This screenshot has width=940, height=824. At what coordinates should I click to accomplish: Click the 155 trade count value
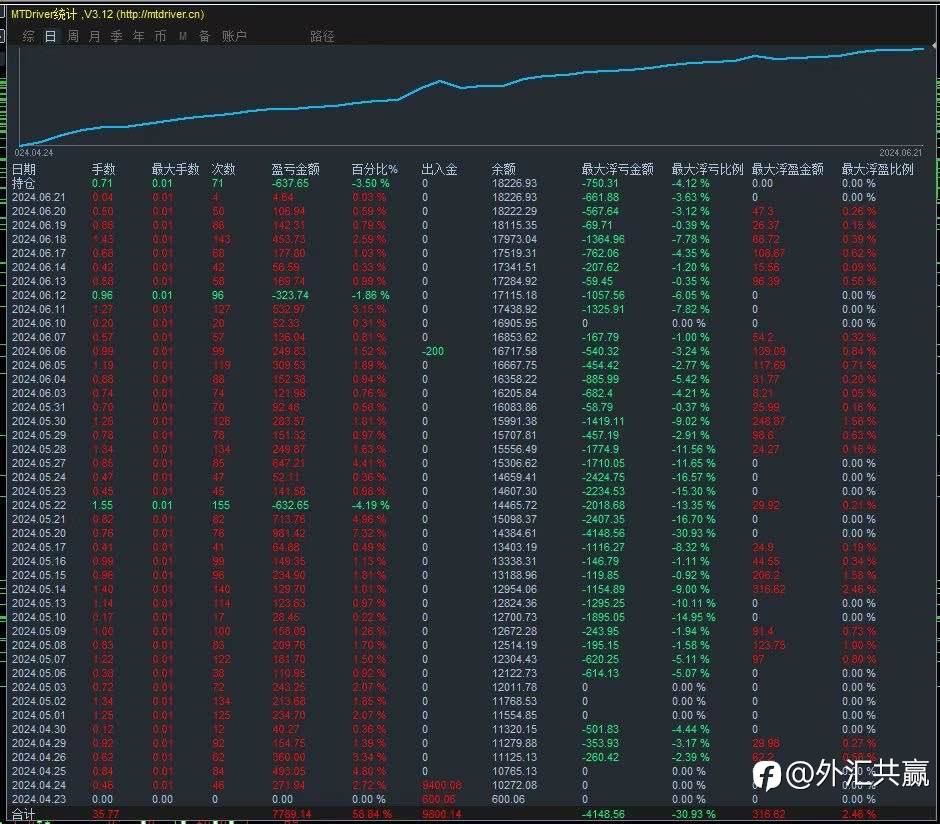point(221,505)
